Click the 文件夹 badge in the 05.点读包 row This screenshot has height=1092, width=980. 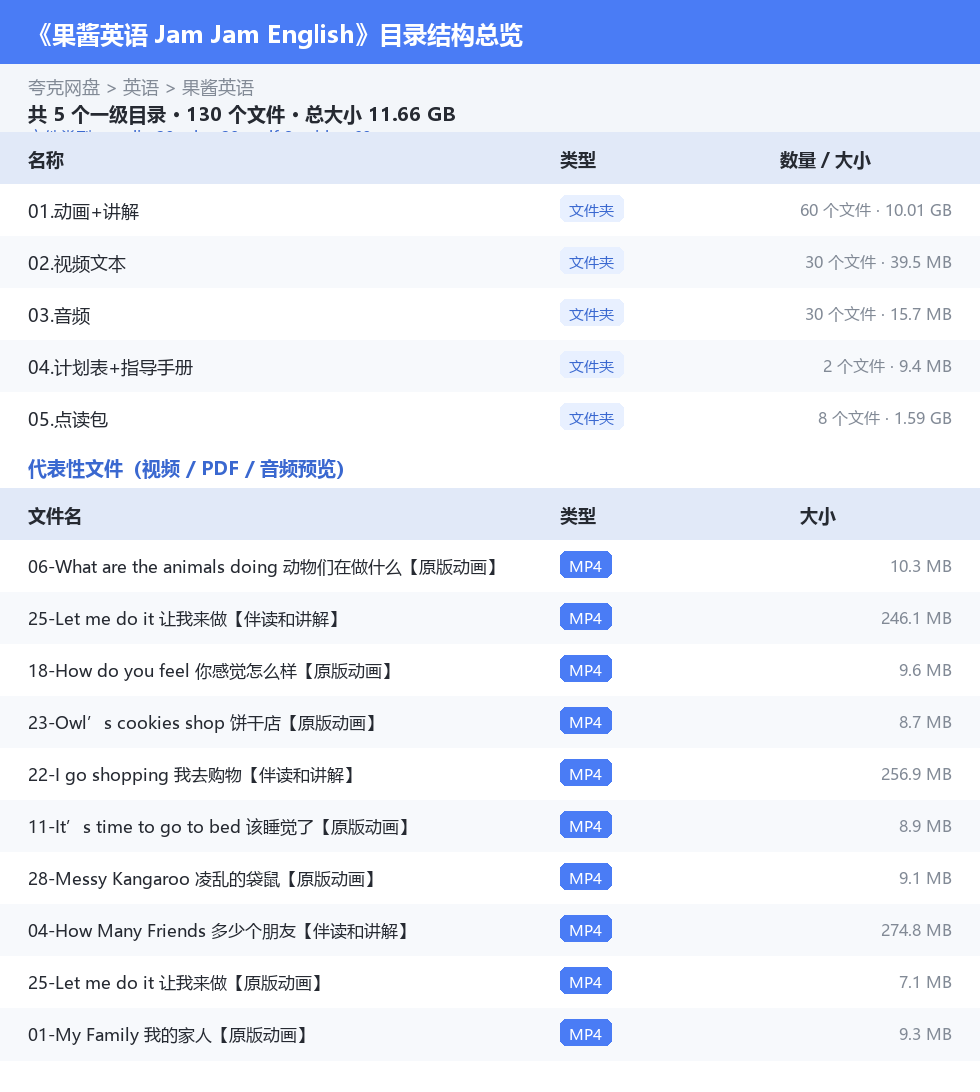coord(591,418)
